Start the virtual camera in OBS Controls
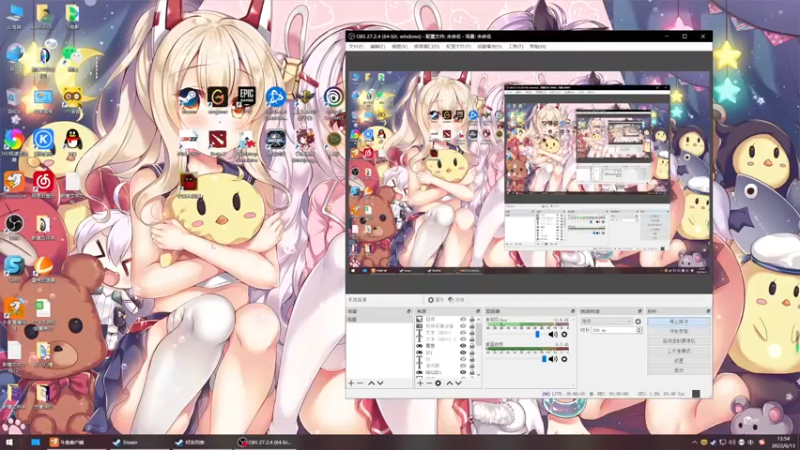This screenshot has height=450, width=800. [x=679, y=341]
